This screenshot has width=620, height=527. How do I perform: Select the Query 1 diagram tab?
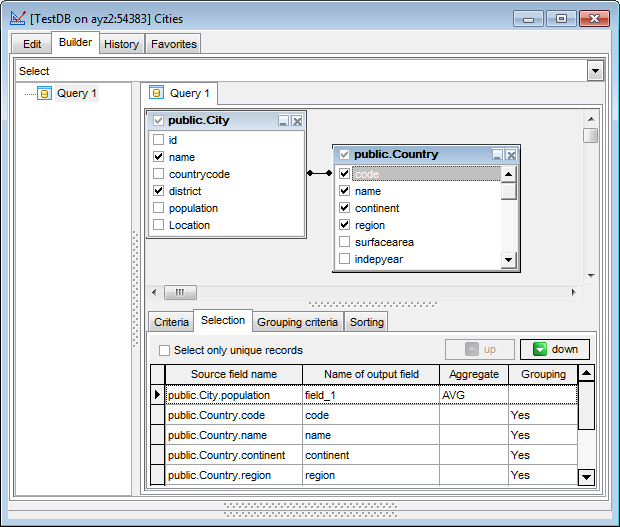pyautogui.click(x=179, y=93)
